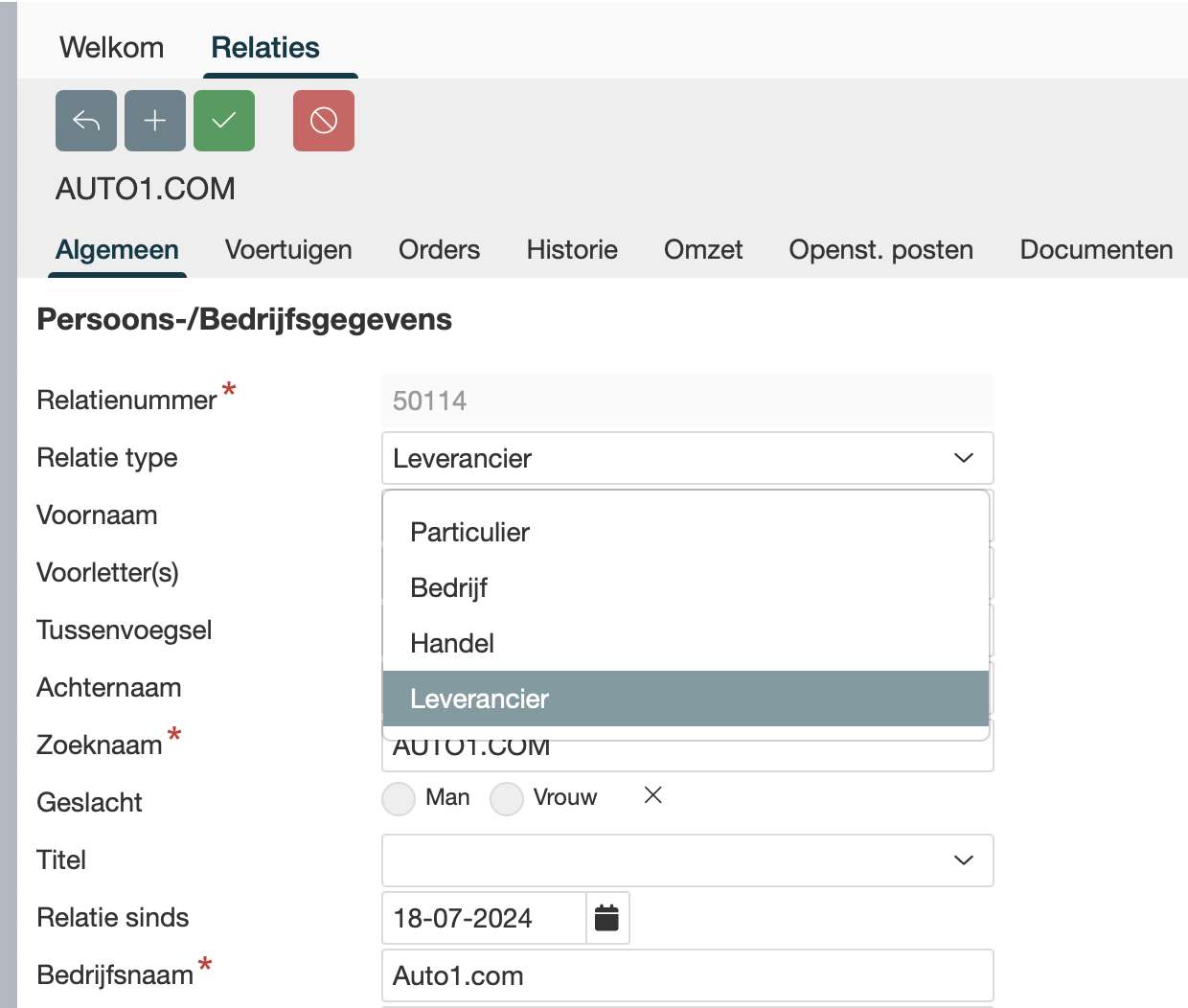
Task: Collapse the Relatie type dropdown
Action: (x=963, y=458)
